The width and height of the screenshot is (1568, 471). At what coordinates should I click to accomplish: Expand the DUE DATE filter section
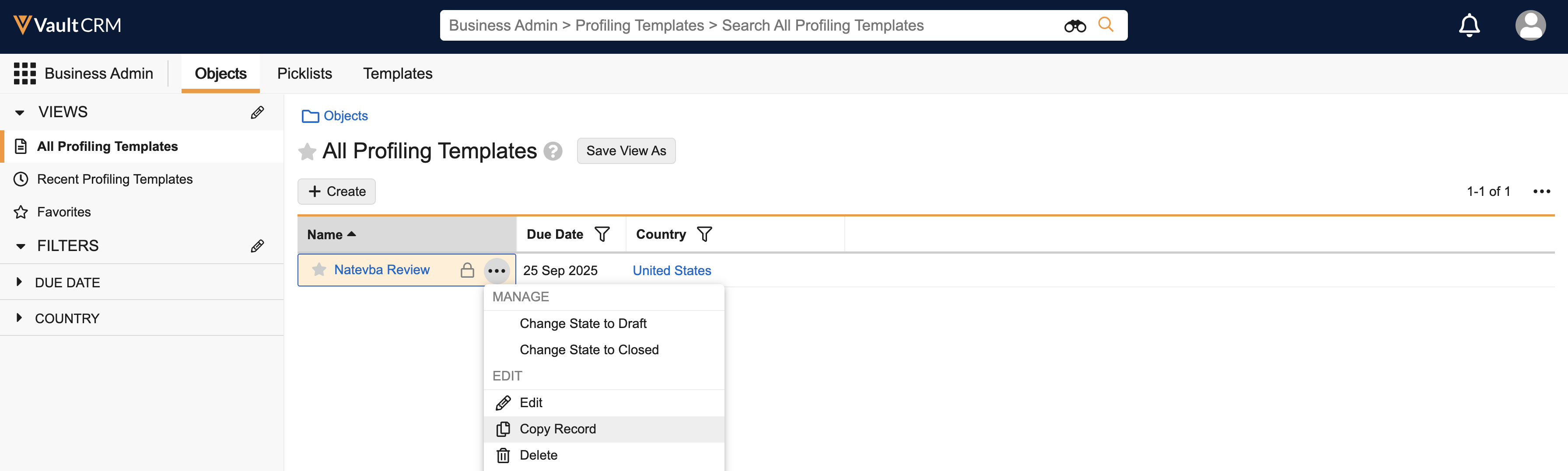pos(20,283)
